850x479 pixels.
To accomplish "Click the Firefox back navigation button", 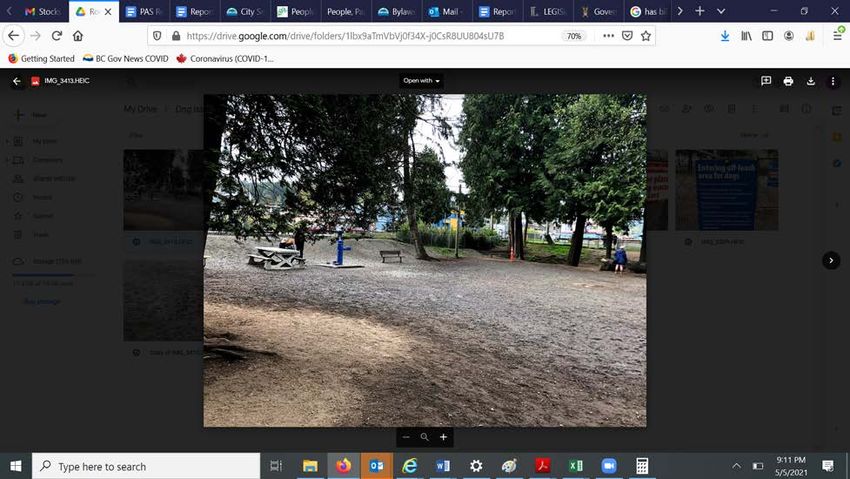I will (14, 36).
